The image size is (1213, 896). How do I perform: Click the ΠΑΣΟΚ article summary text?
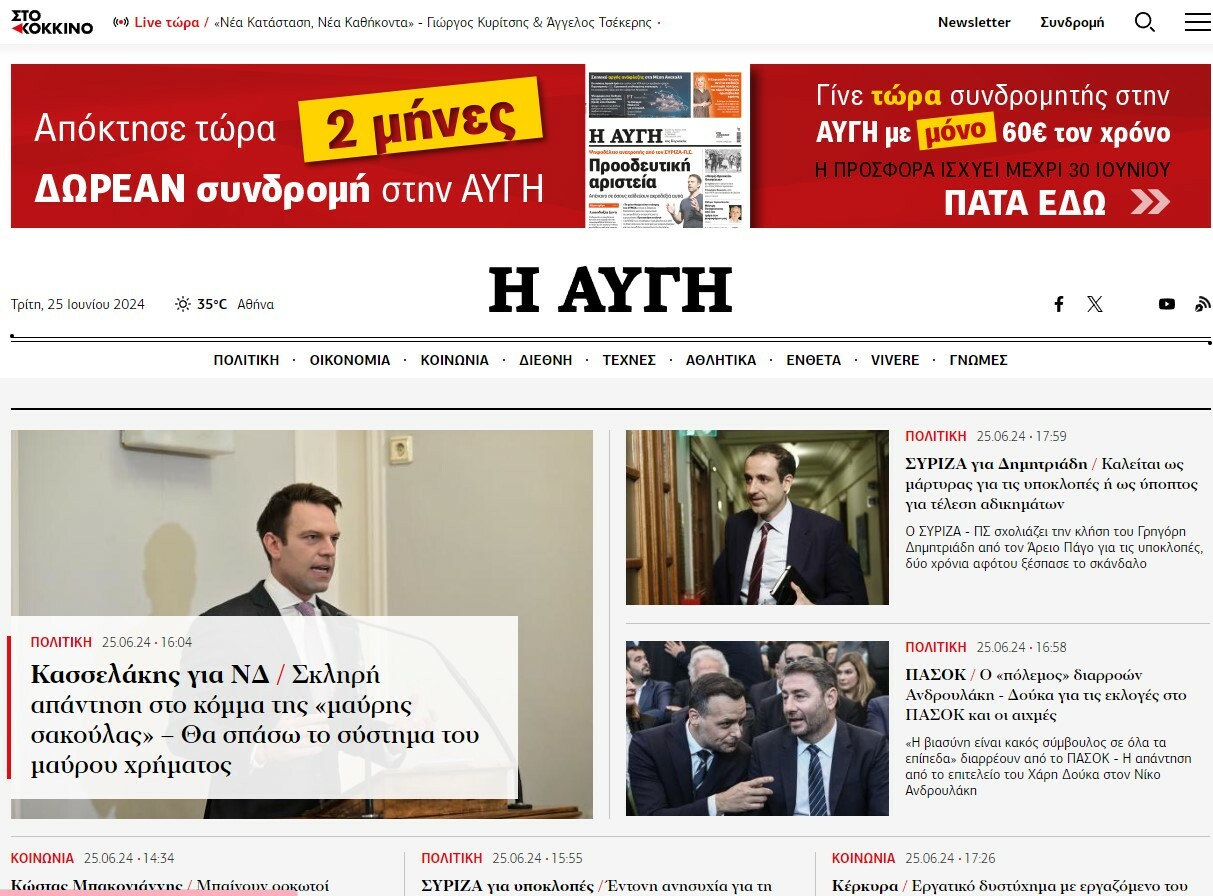(1048, 766)
